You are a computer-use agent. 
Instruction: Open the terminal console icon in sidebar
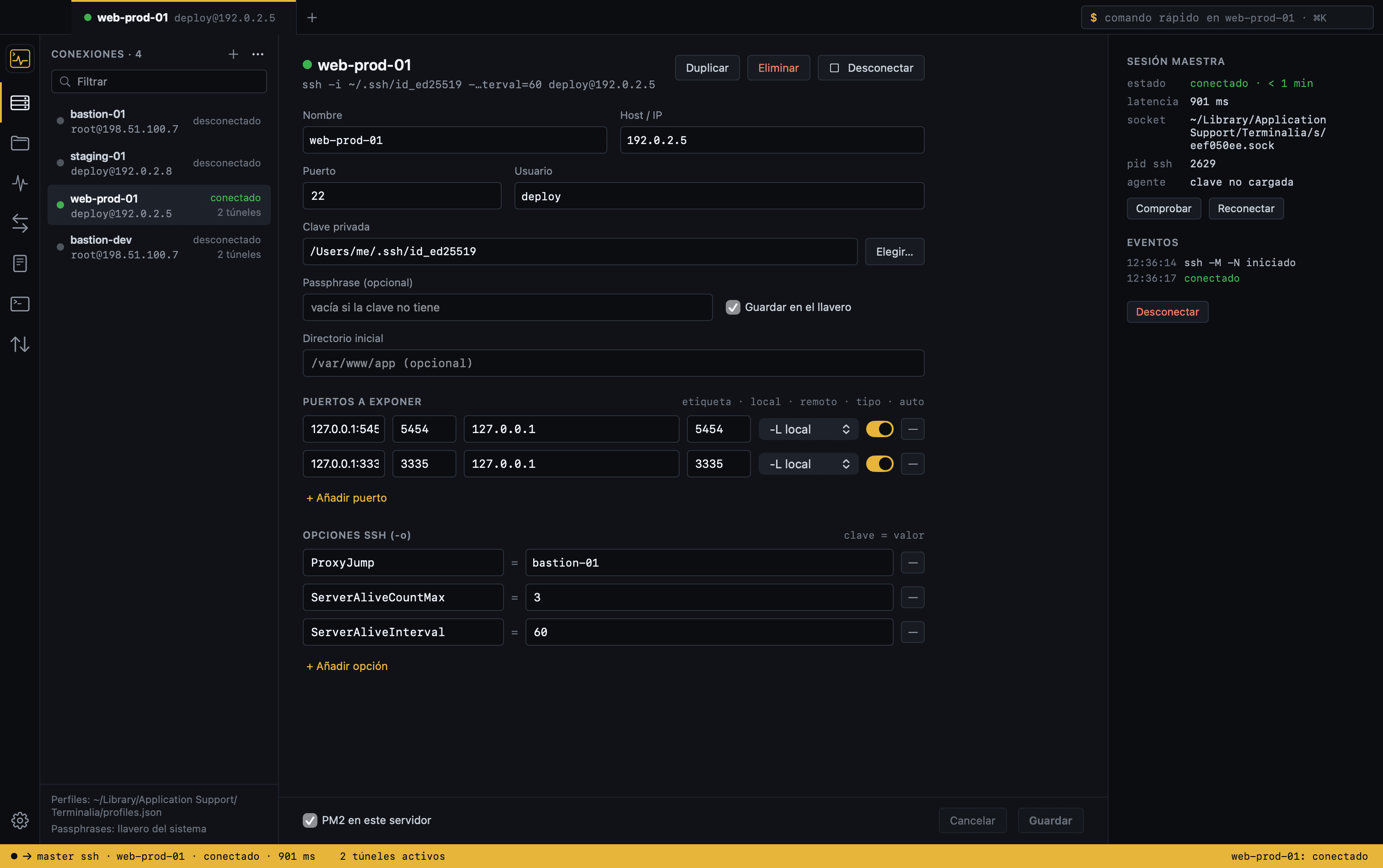[x=20, y=304]
